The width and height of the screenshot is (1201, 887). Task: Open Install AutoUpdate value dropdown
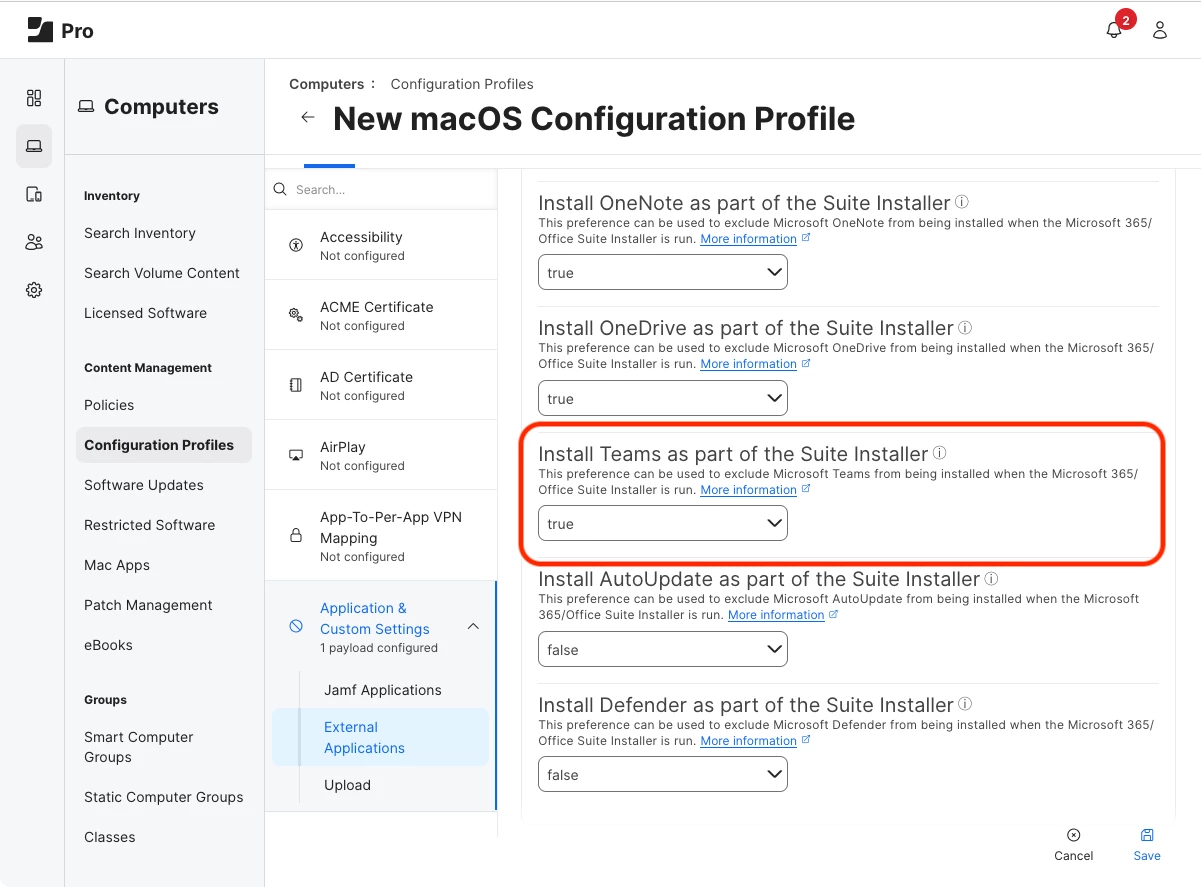pyautogui.click(x=663, y=649)
